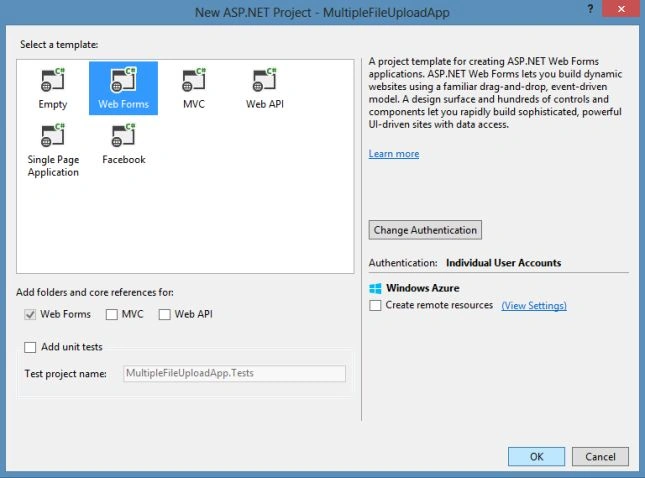The width and height of the screenshot is (645, 478).
Task: Open the help question mark button
Action: [x=590, y=9]
